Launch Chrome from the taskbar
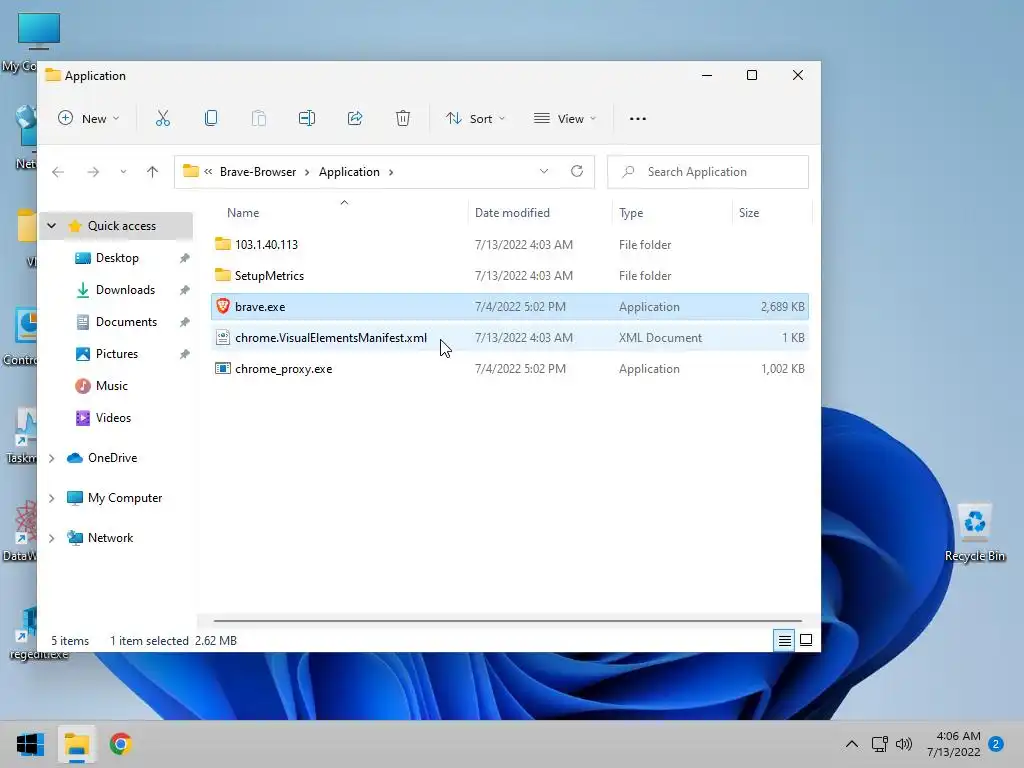This screenshot has height=768, width=1024. coord(121,744)
